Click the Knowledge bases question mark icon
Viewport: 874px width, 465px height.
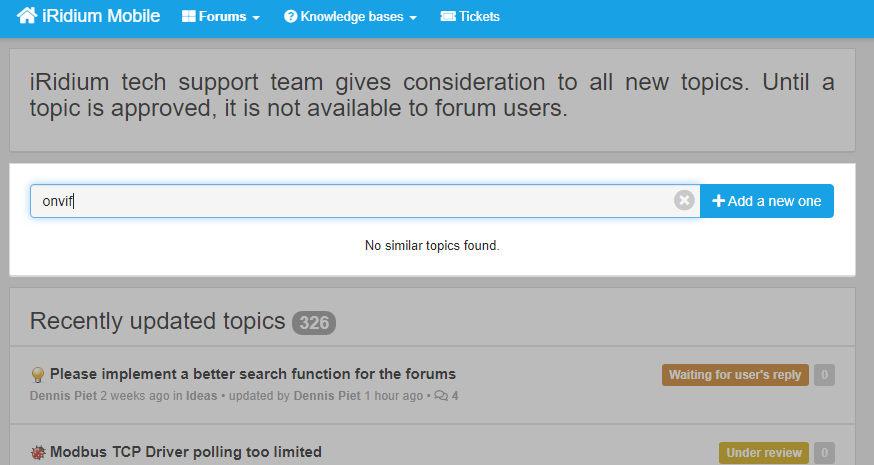click(290, 17)
